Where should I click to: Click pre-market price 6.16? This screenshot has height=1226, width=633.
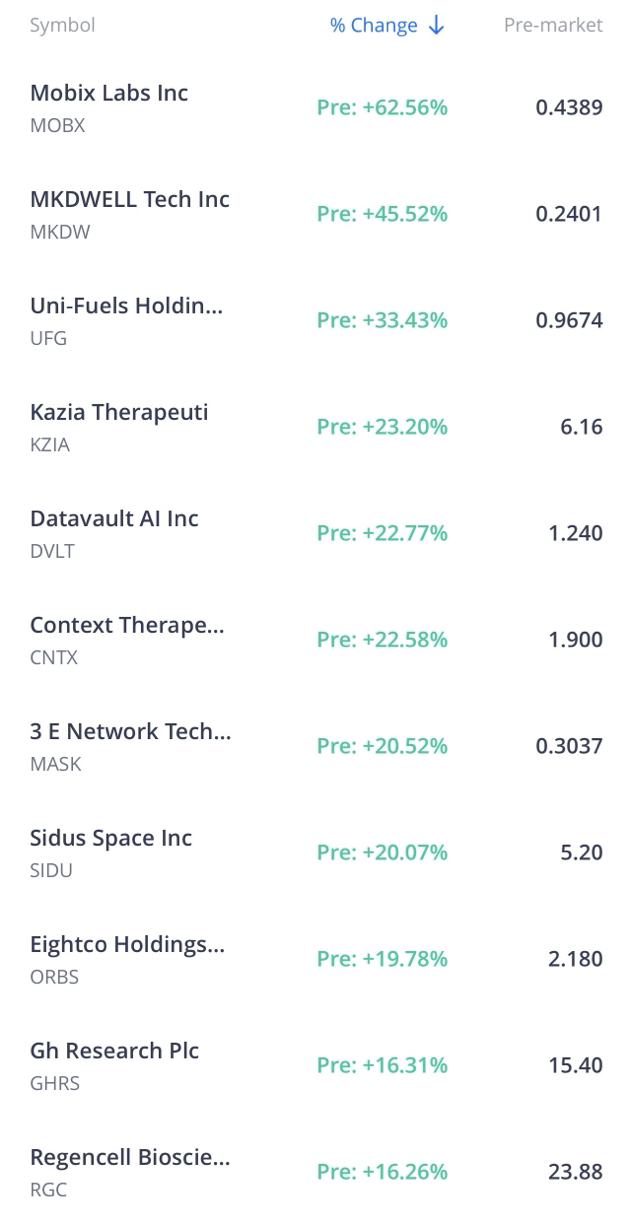point(582,427)
